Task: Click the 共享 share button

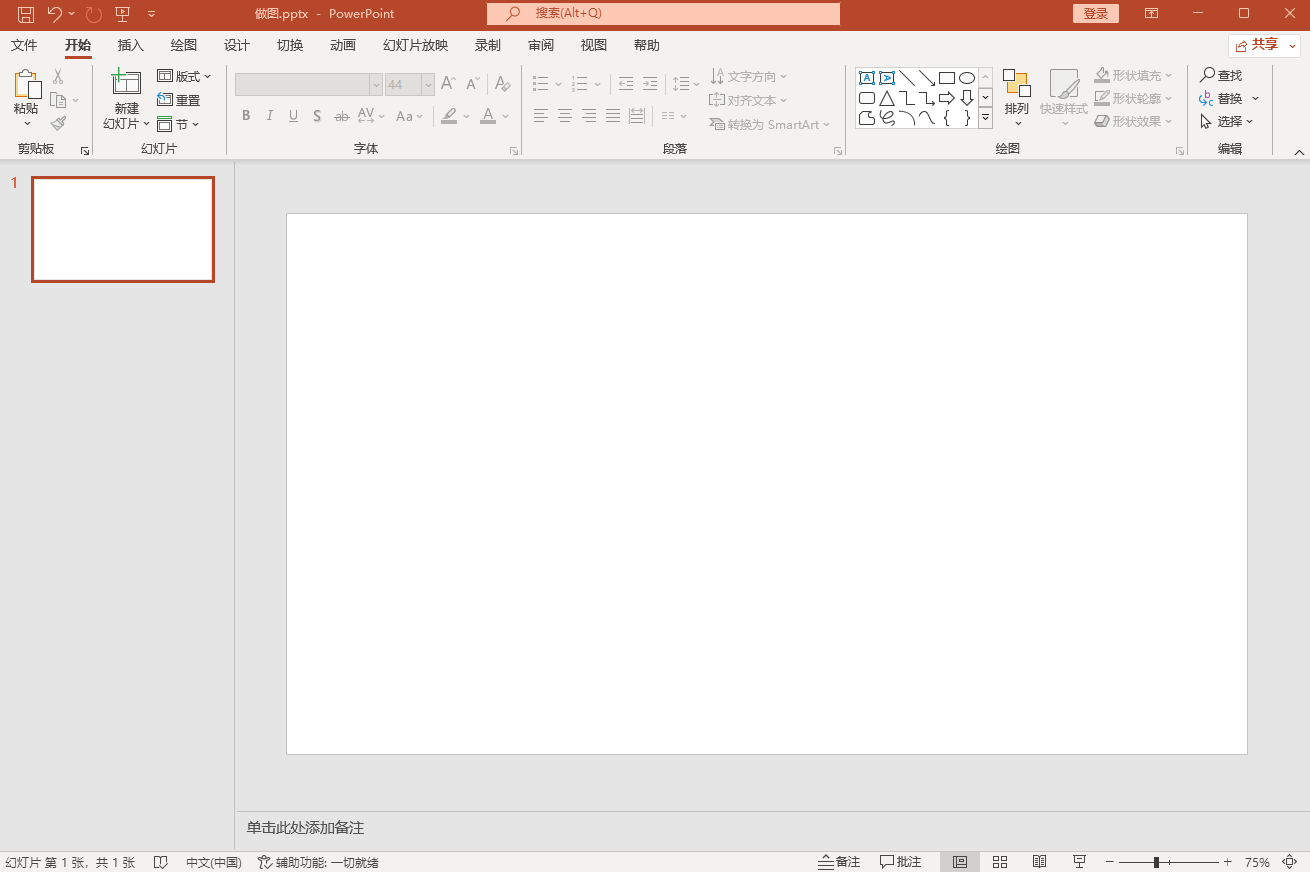Action: 1264,45
